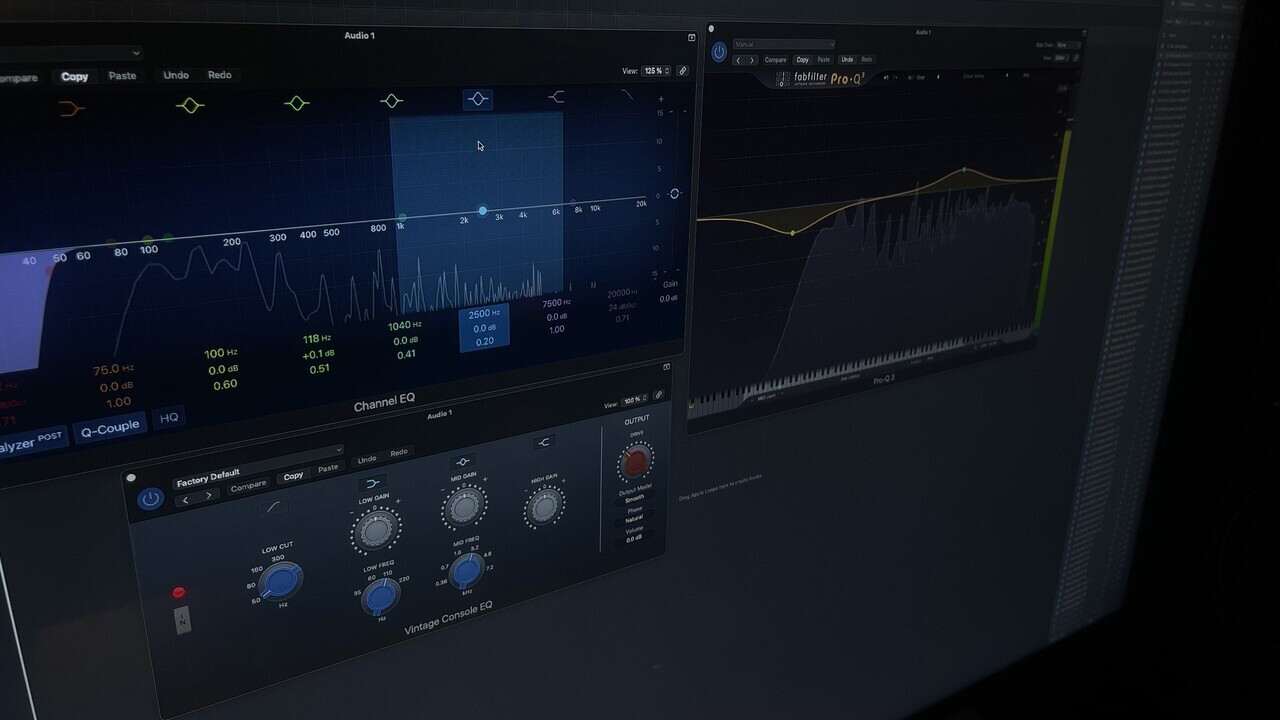Toggle the orange low shelf band in Channel EQ
Screen dimensions: 1280x720
point(71,108)
